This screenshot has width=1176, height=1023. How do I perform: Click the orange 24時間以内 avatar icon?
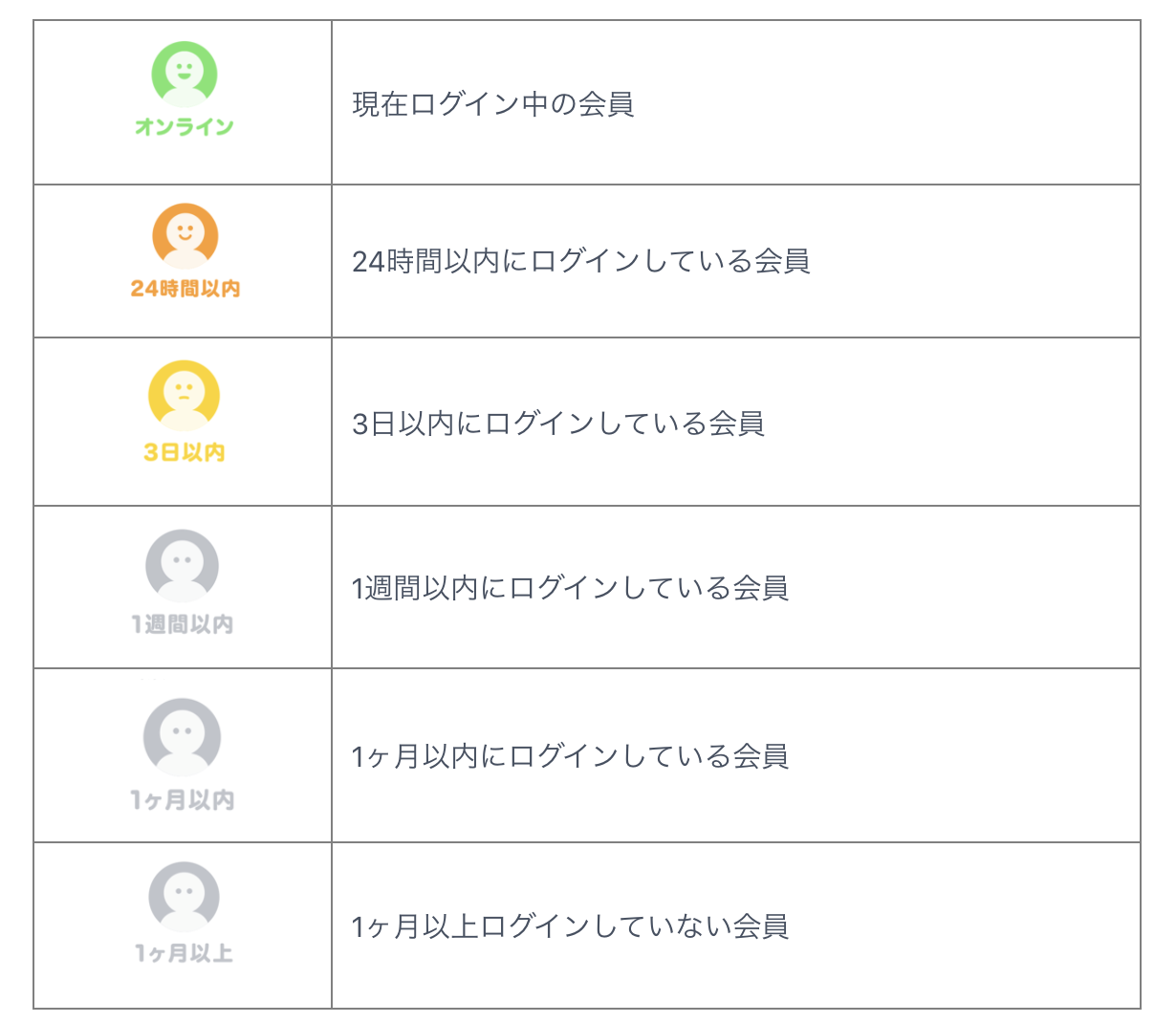185,236
